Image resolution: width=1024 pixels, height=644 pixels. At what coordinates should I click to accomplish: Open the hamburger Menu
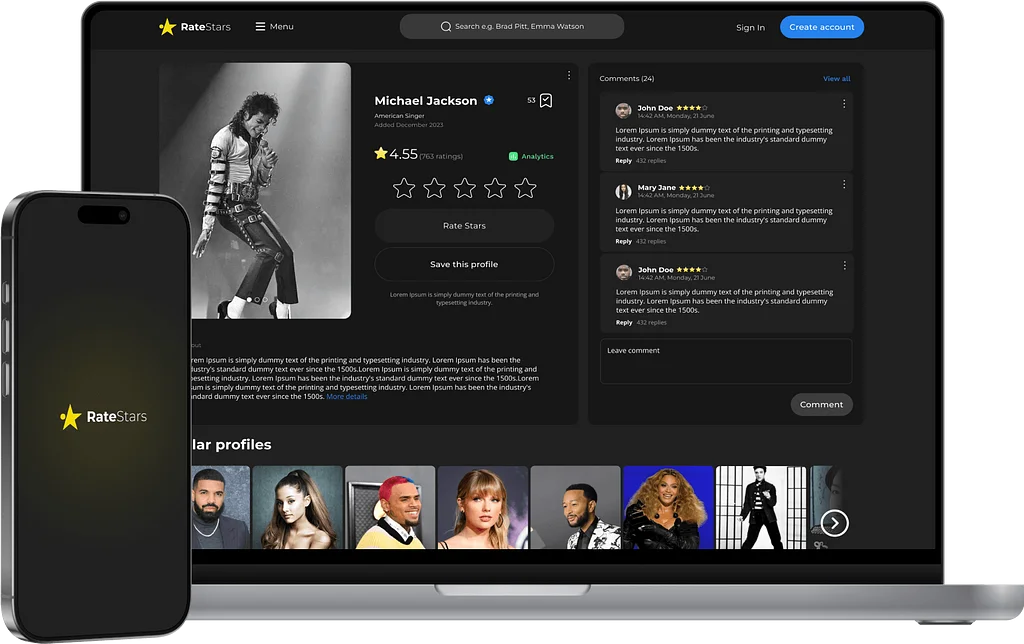click(x=274, y=27)
